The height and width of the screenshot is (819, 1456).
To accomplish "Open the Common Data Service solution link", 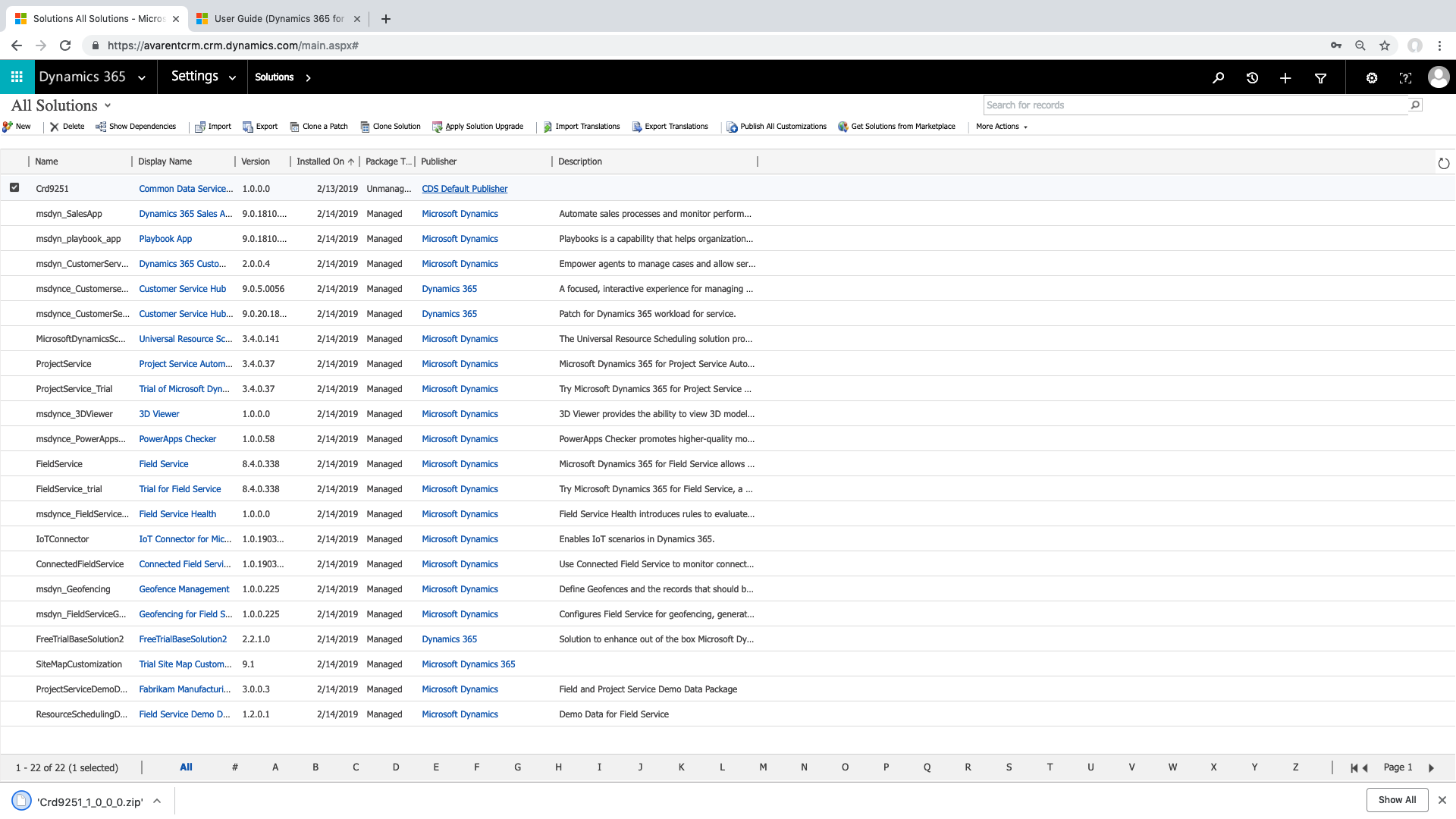I will 186,189.
